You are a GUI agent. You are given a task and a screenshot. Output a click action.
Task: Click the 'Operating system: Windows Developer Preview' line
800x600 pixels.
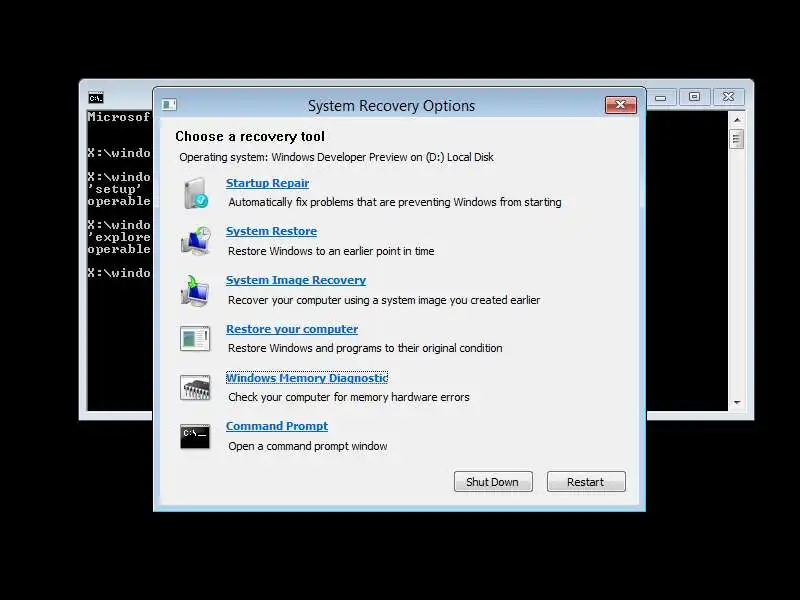tap(336, 157)
